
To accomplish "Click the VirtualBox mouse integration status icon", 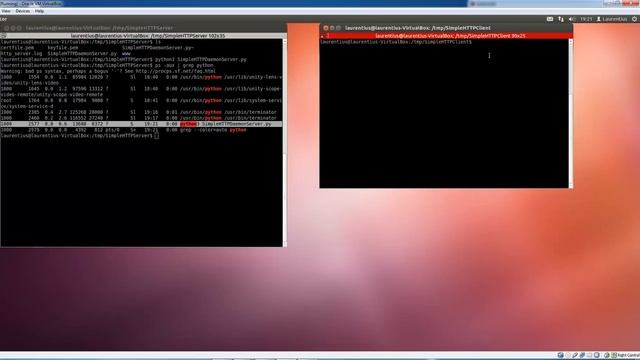I will click(607, 355).
